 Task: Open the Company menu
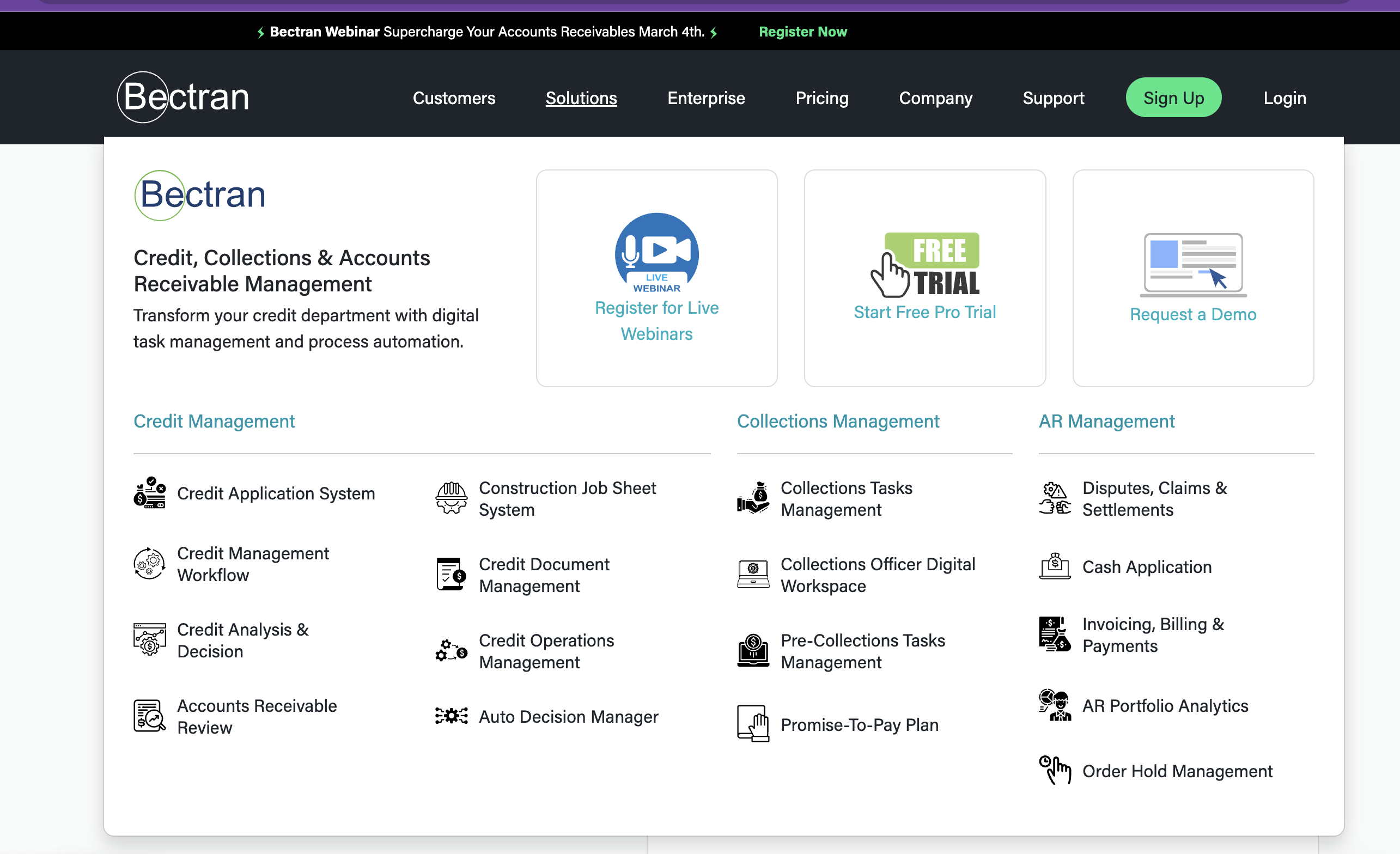(935, 97)
